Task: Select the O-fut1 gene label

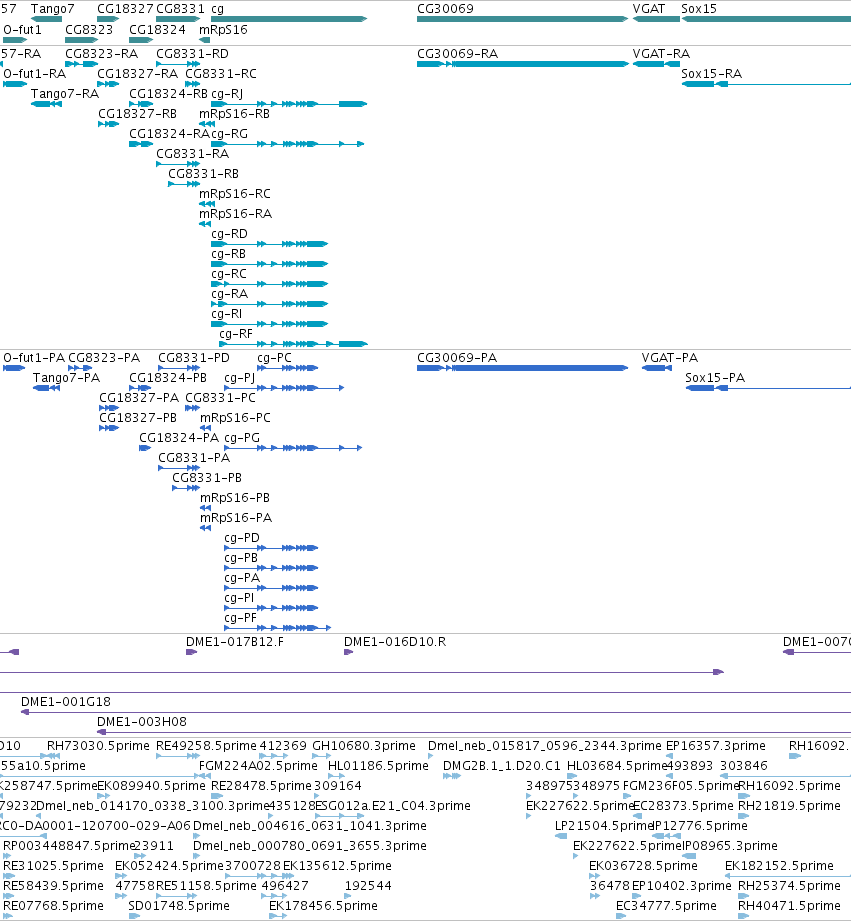Action: pyautogui.click(x=23, y=29)
